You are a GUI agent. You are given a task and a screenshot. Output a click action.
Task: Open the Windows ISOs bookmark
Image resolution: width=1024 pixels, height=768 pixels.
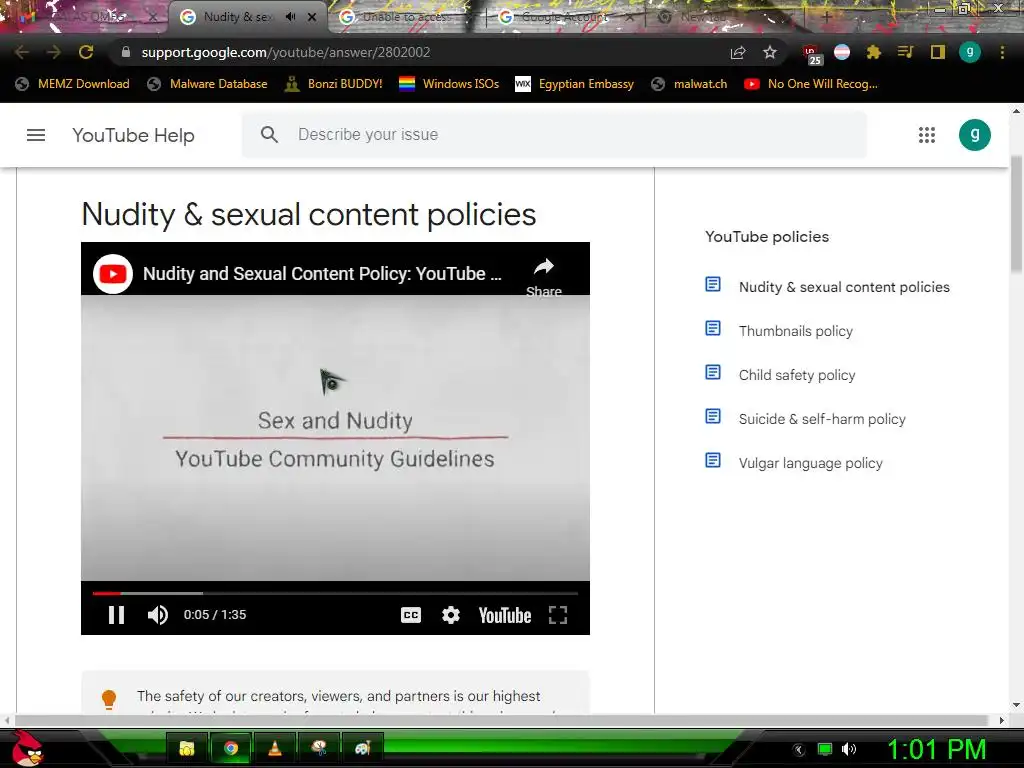(x=449, y=84)
